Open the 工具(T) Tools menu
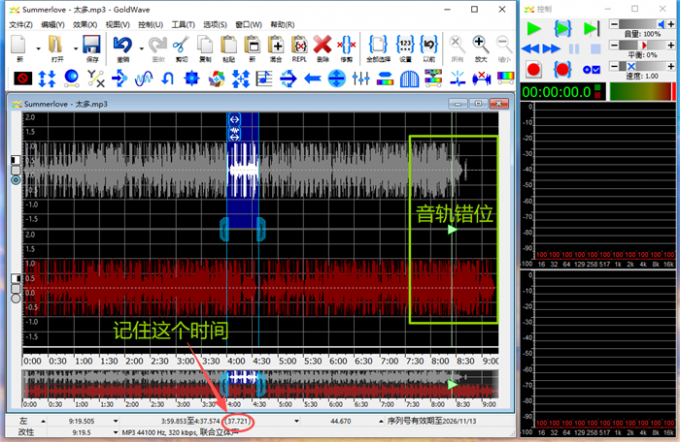The image size is (680, 442). 183,23
